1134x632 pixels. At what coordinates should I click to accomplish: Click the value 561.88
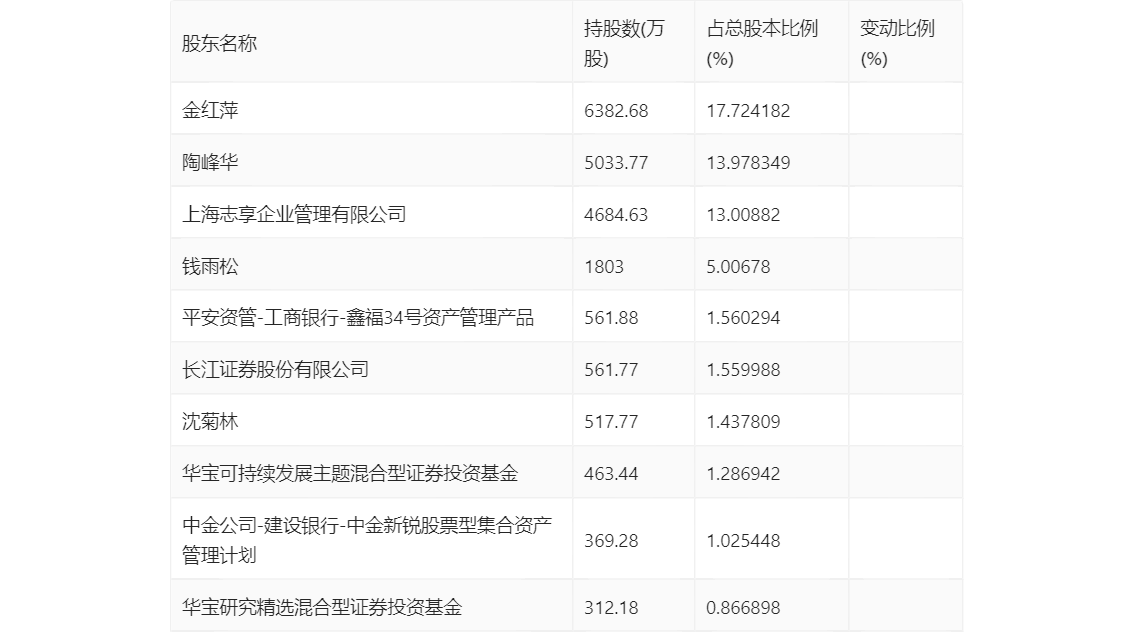coord(611,318)
